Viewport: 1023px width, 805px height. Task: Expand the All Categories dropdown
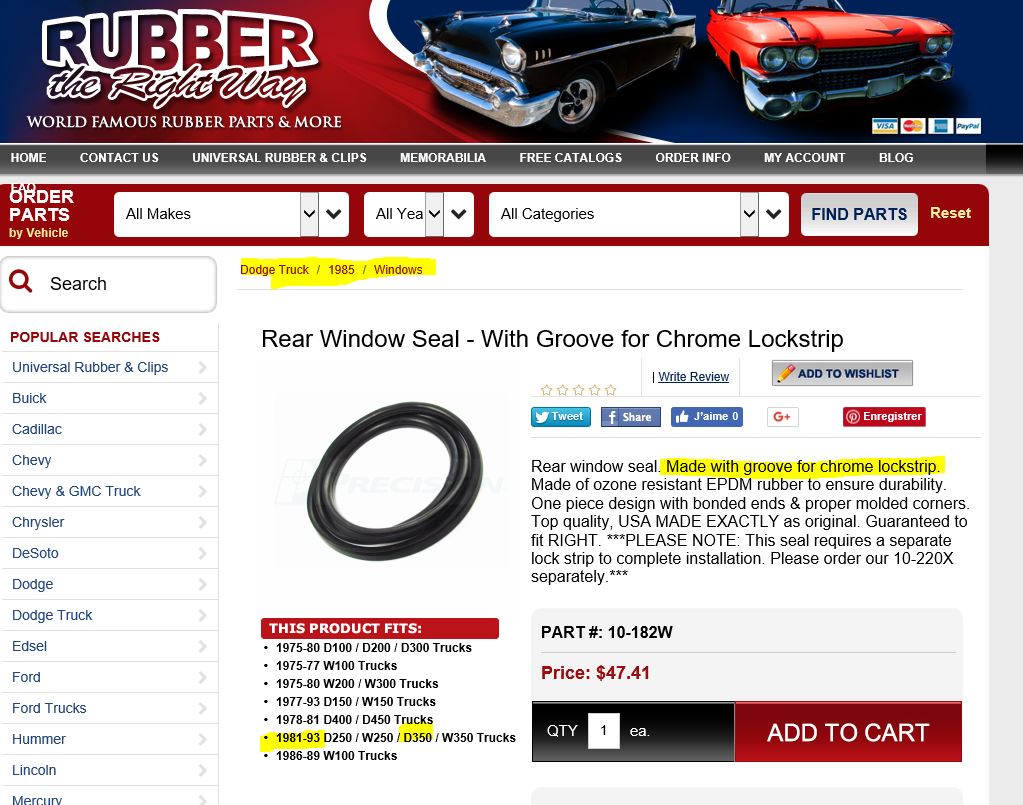pyautogui.click(x=639, y=214)
